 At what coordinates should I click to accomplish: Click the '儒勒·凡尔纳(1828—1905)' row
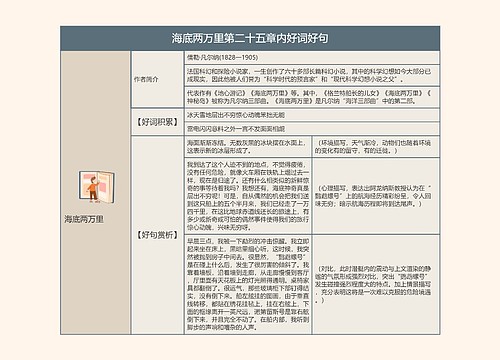tap(312, 57)
